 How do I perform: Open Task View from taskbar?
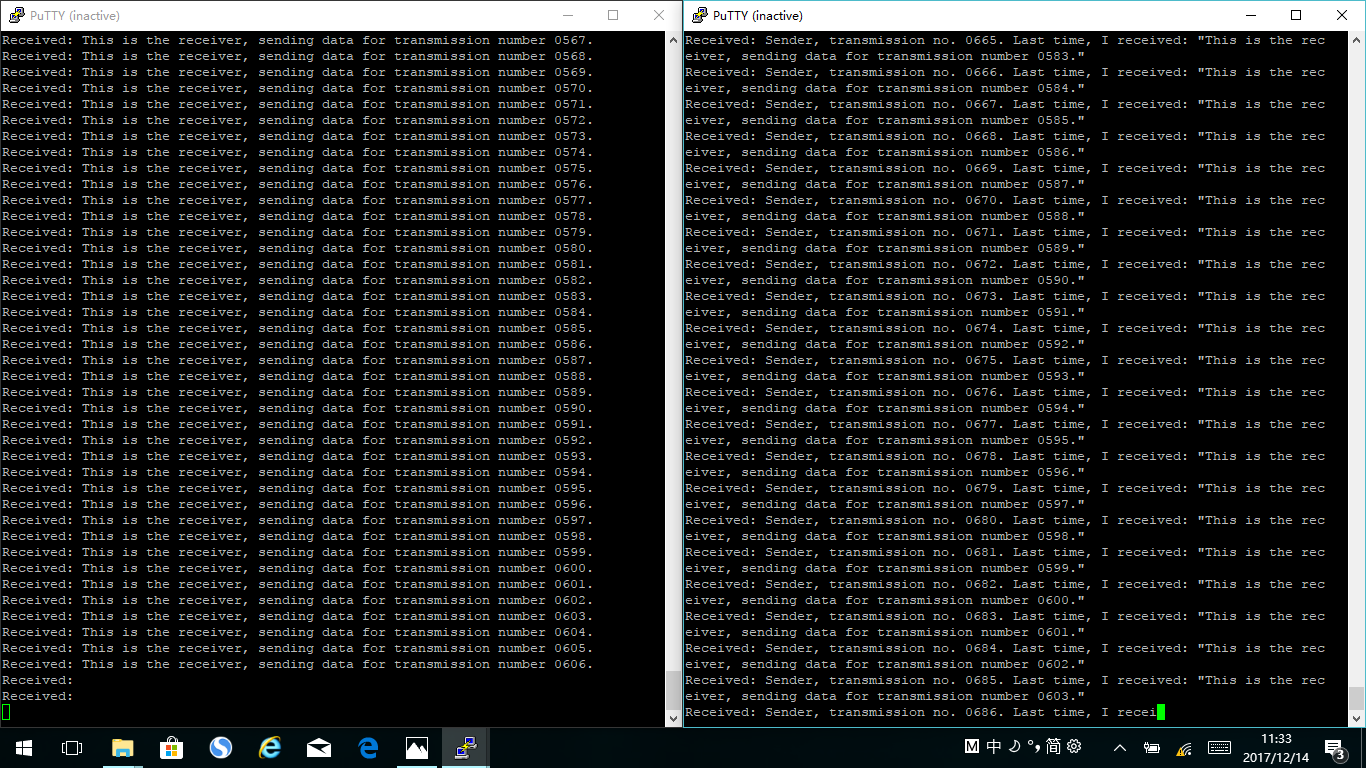pos(72,747)
